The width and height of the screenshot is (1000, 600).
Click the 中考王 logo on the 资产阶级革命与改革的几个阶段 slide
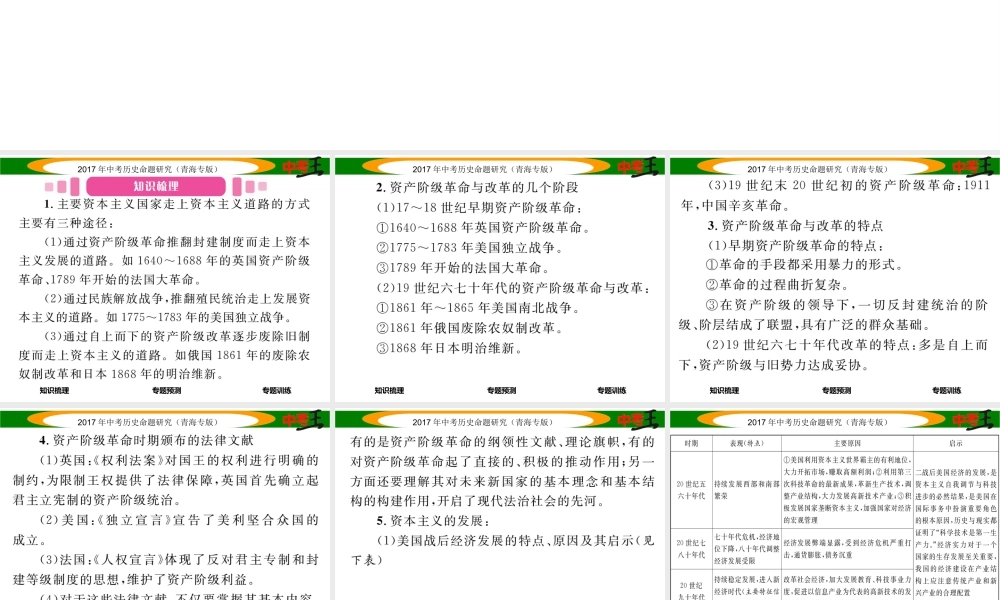(x=638, y=167)
